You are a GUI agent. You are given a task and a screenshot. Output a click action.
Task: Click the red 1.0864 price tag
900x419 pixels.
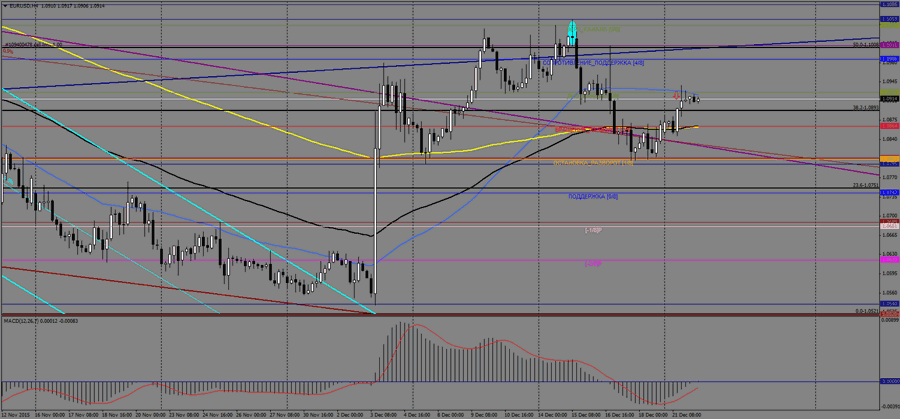(889, 126)
